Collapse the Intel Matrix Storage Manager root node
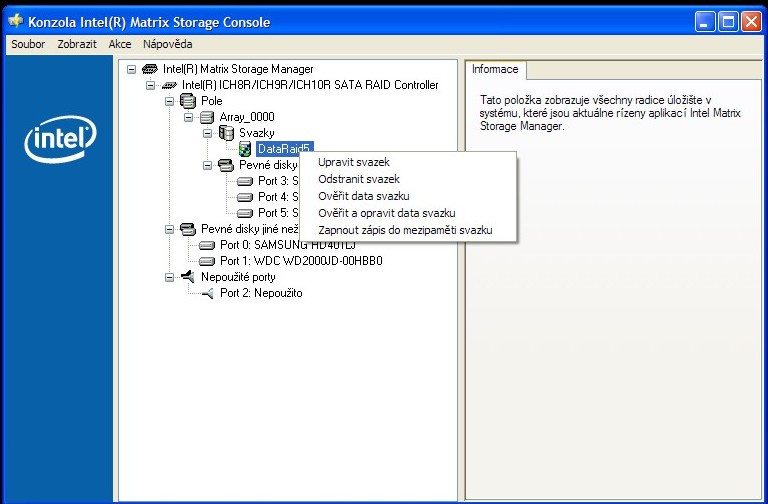Image resolution: width=768 pixels, height=504 pixels. [x=132, y=69]
